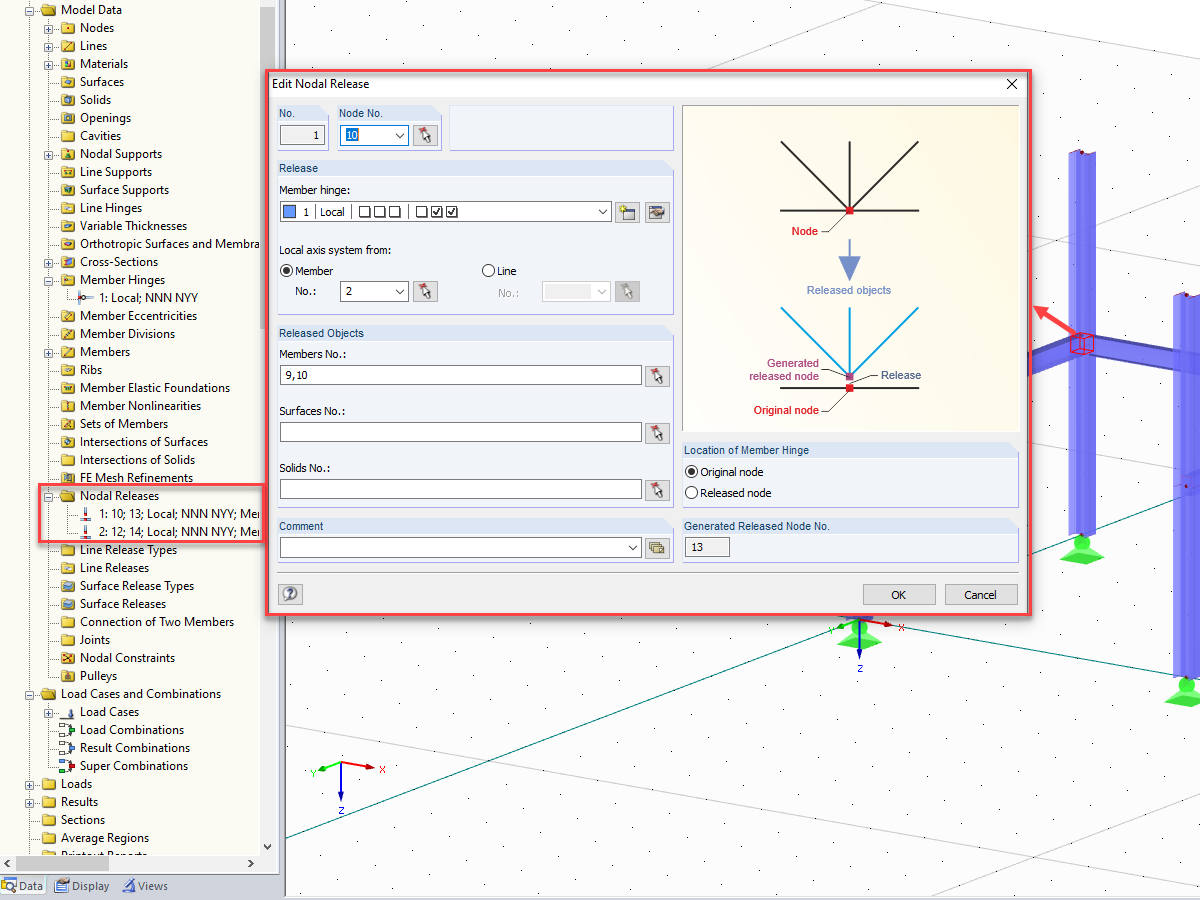Click the Pulleys tree icon
This screenshot has width=1200, height=900.
68,676
